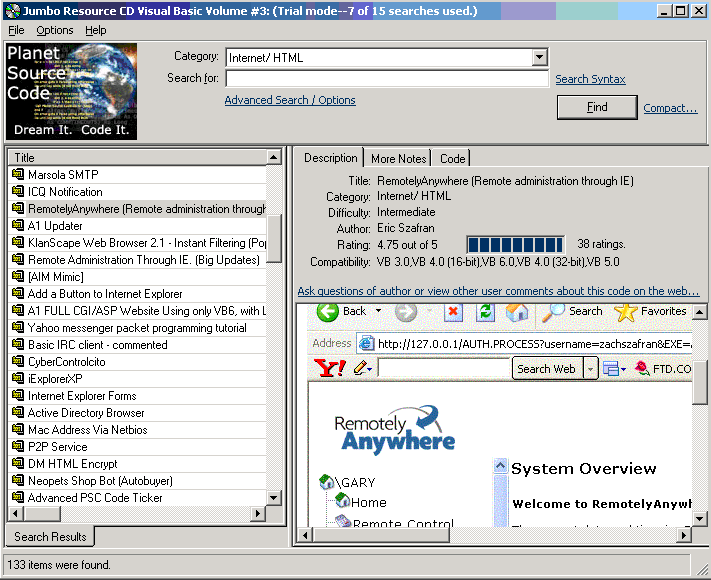This screenshot has width=711, height=580.
Task: Switch to the Description tab
Action: (x=331, y=158)
